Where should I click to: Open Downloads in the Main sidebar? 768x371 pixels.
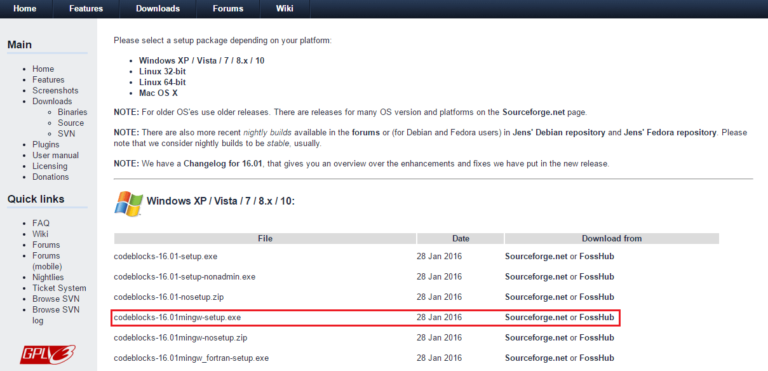(52, 101)
